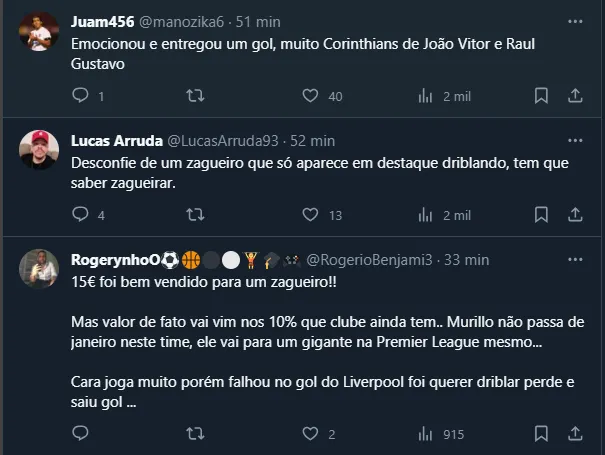Screen dimensions: 605x455
Task: Retweet Juam456's post
Action: pos(197,96)
